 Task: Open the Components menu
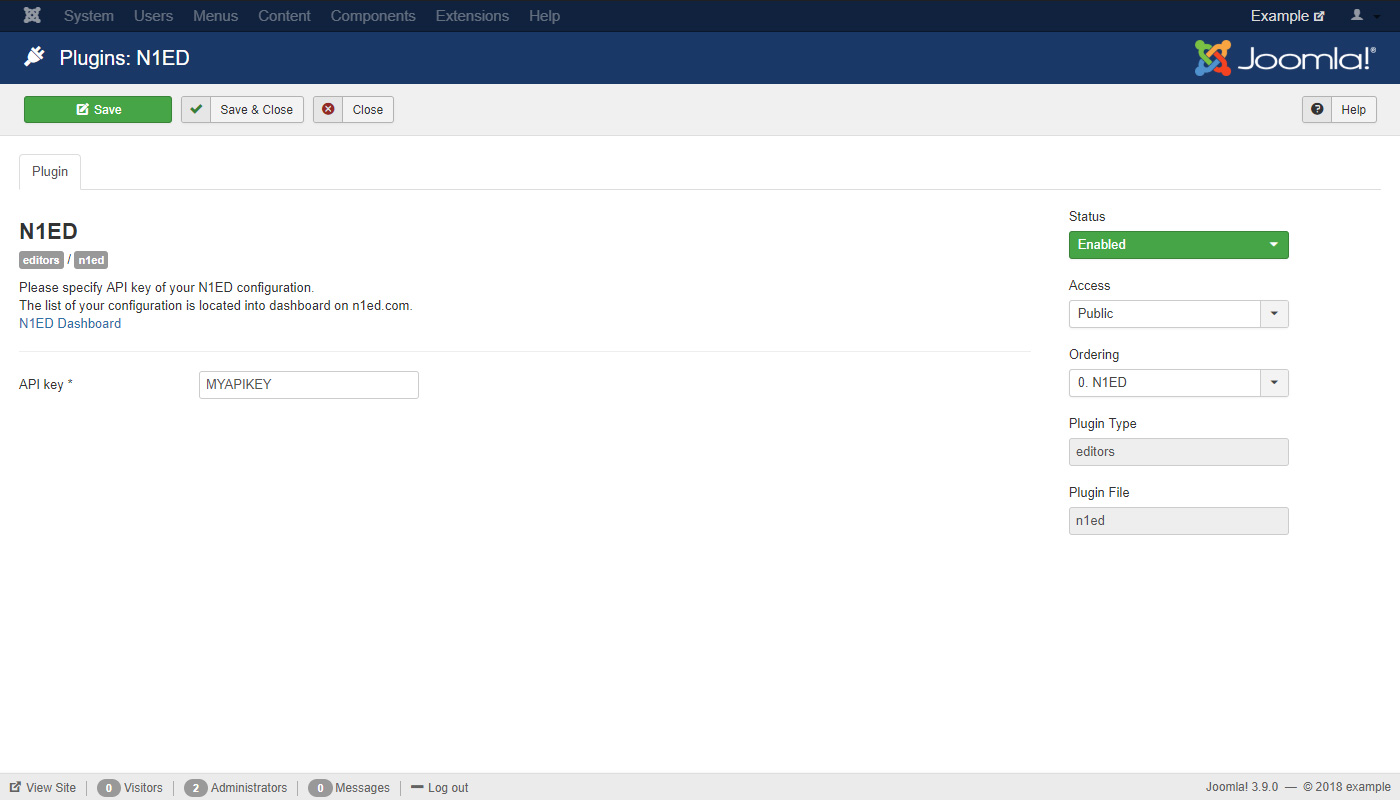373,16
